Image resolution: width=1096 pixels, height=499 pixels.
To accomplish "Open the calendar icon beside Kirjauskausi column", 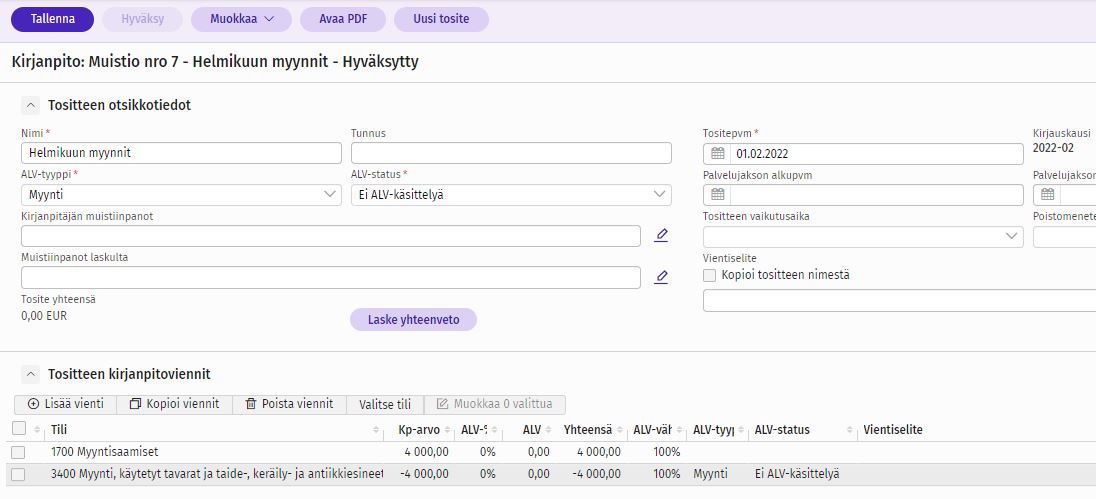I will [1047, 195].
